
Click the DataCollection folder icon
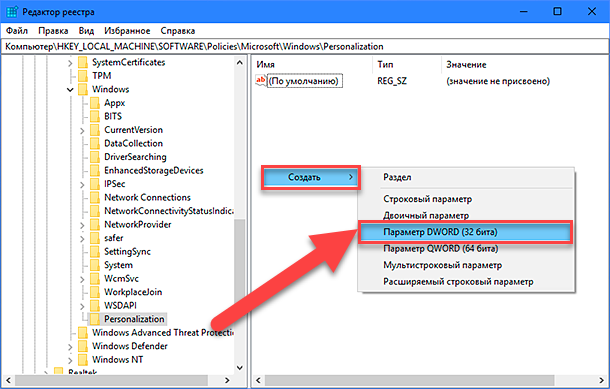pos(95,144)
